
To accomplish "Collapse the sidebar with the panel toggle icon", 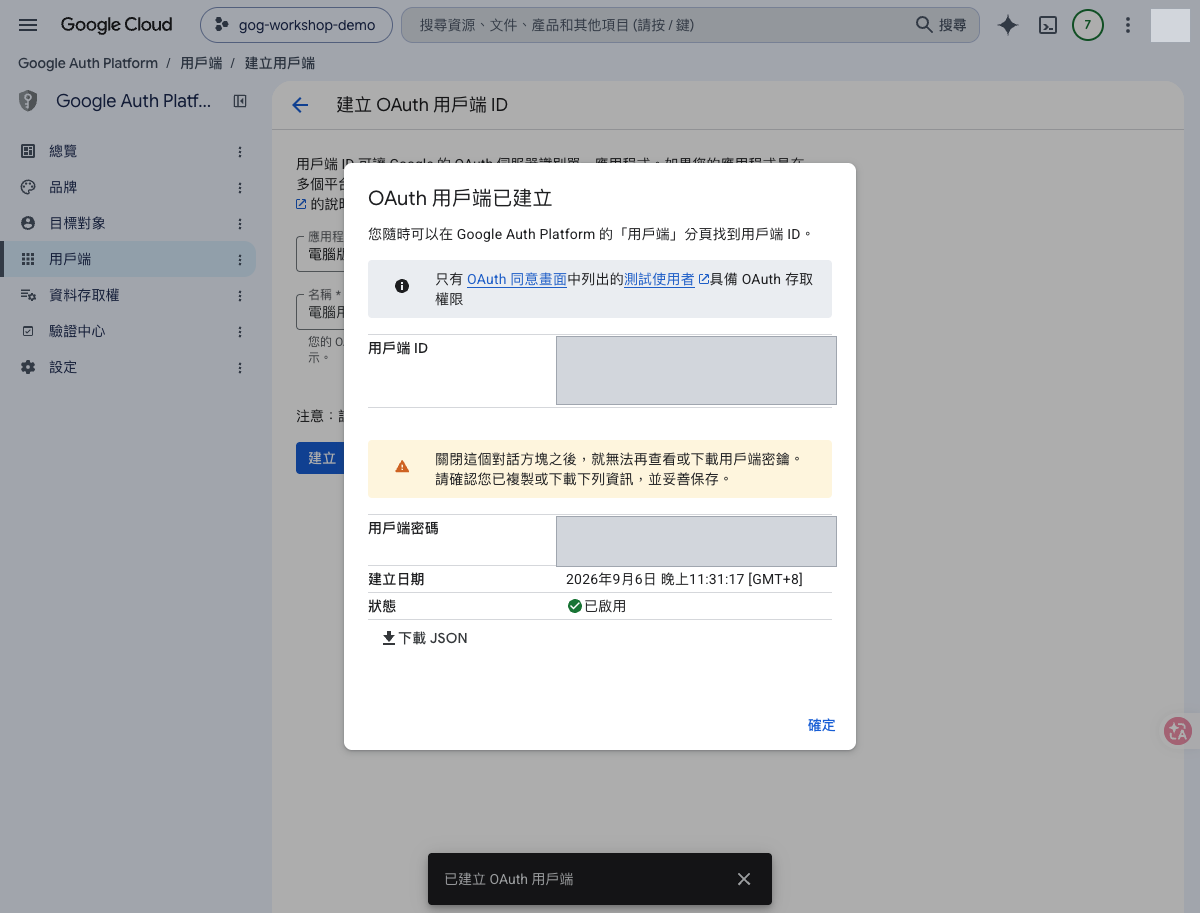I will 240,101.
